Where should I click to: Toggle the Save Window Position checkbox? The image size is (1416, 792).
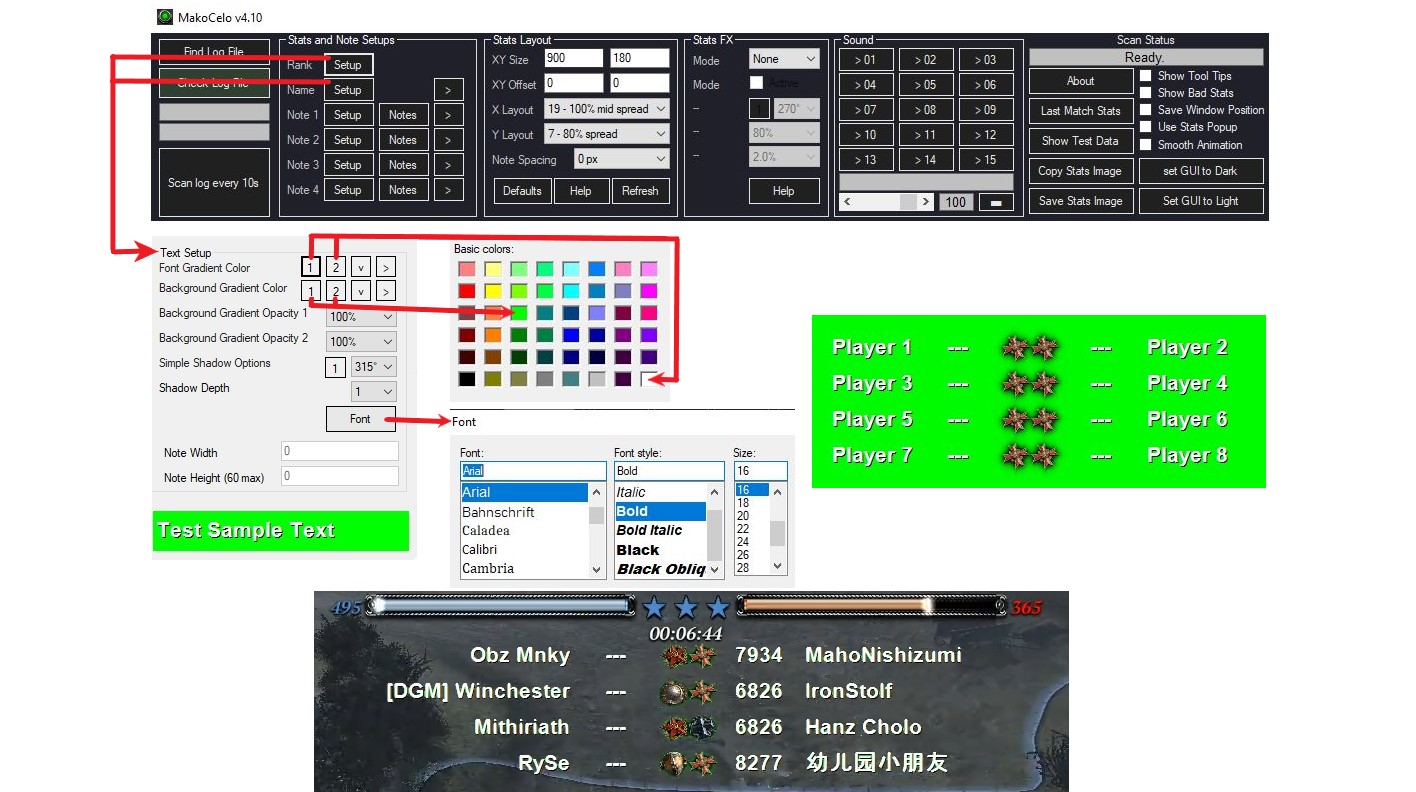pos(1146,110)
